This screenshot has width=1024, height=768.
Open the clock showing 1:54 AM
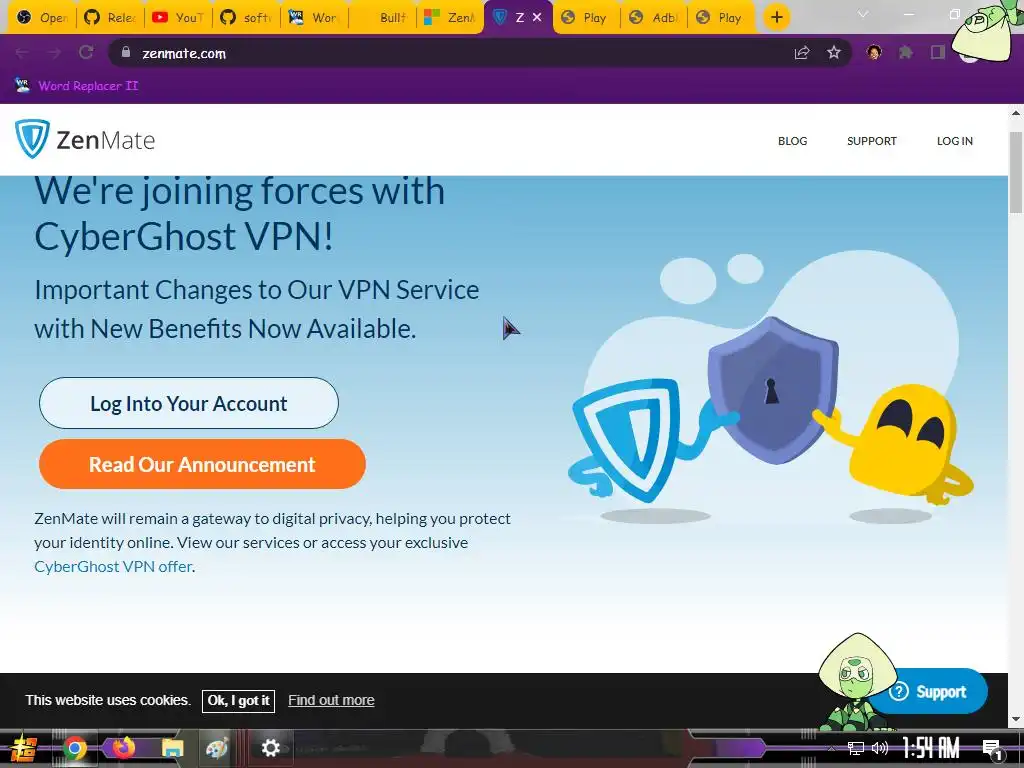coord(931,748)
